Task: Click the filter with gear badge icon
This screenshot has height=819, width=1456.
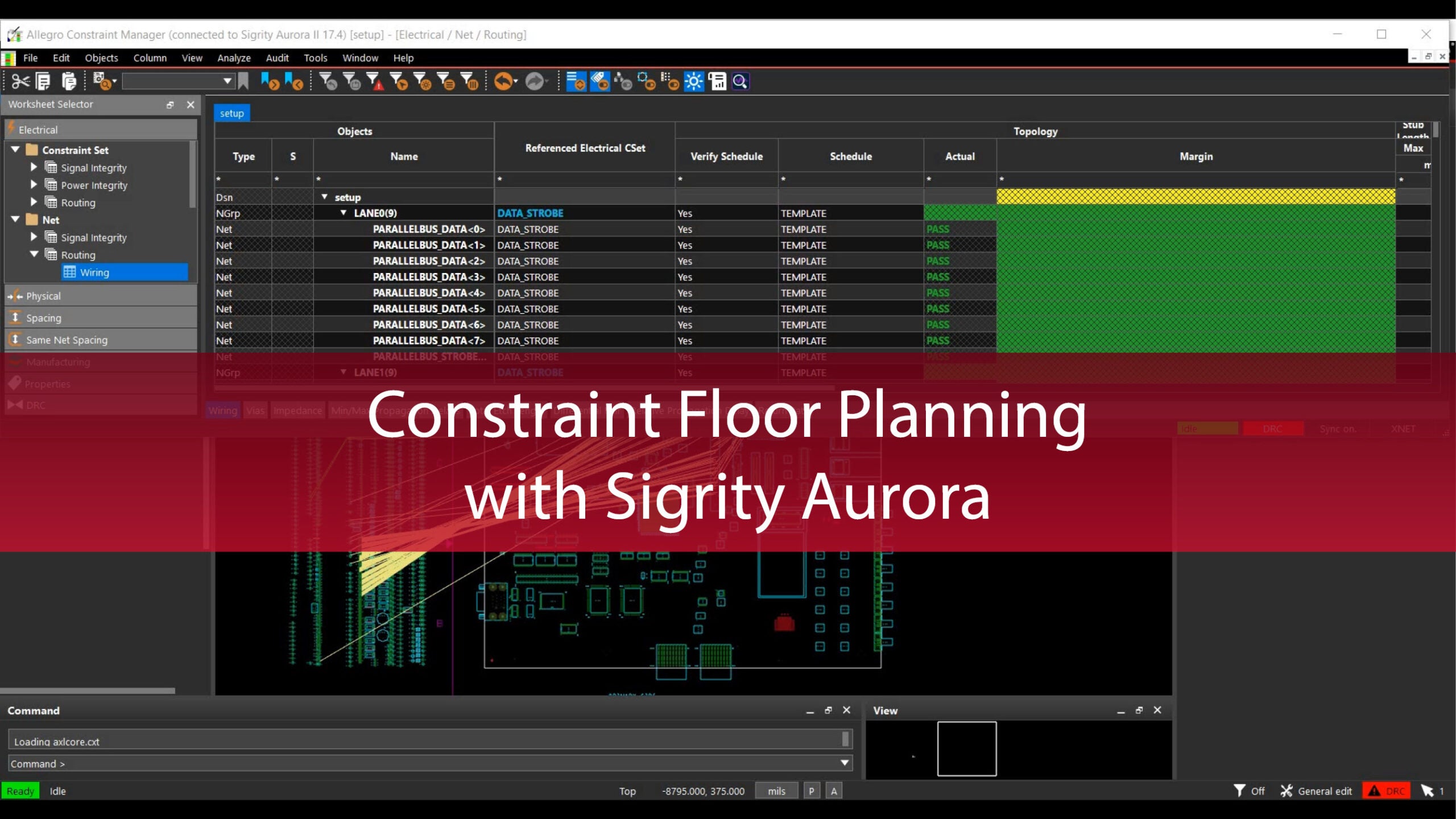Action: click(423, 82)
